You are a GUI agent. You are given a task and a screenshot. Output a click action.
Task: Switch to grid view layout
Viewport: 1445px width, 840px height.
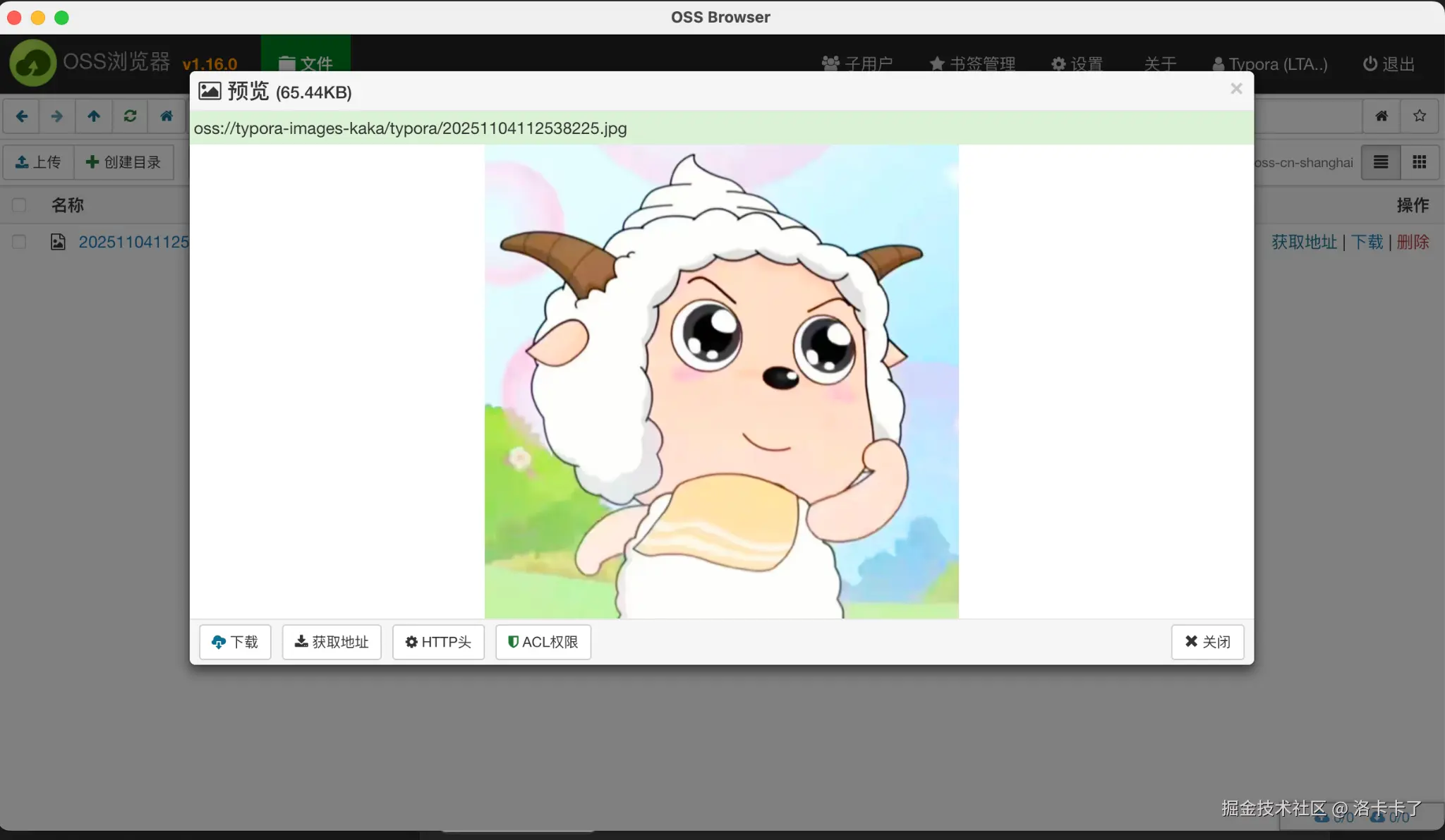(1420, 162)
